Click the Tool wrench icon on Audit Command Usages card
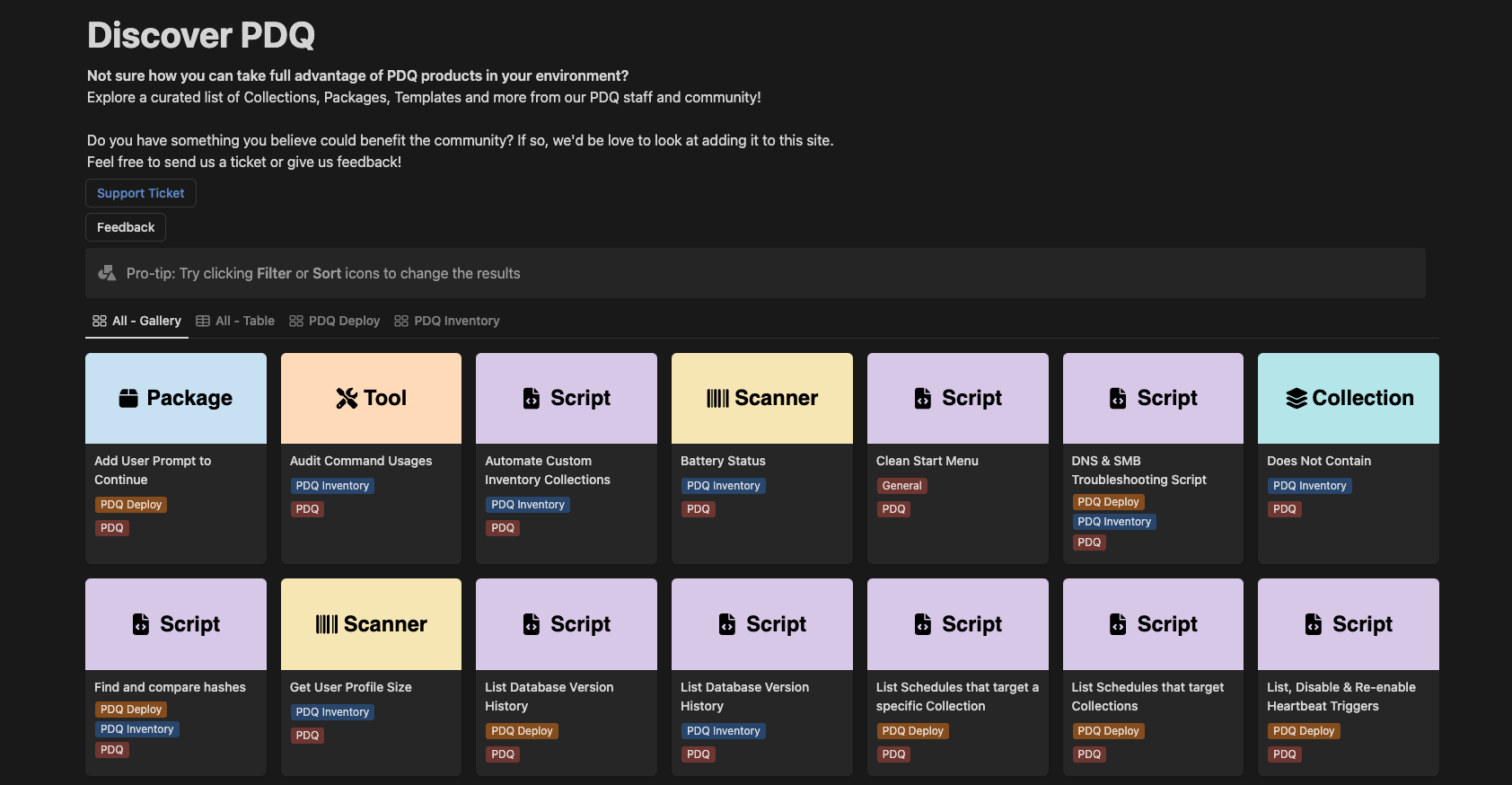 click(347, 398)
